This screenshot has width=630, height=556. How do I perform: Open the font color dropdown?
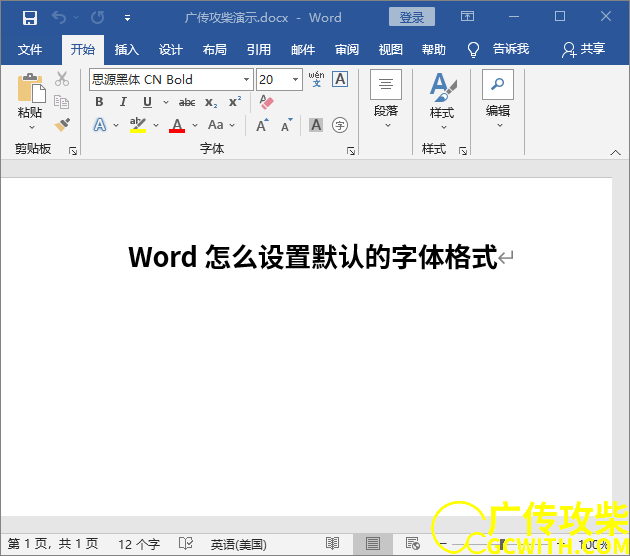[x=195, y=125]
